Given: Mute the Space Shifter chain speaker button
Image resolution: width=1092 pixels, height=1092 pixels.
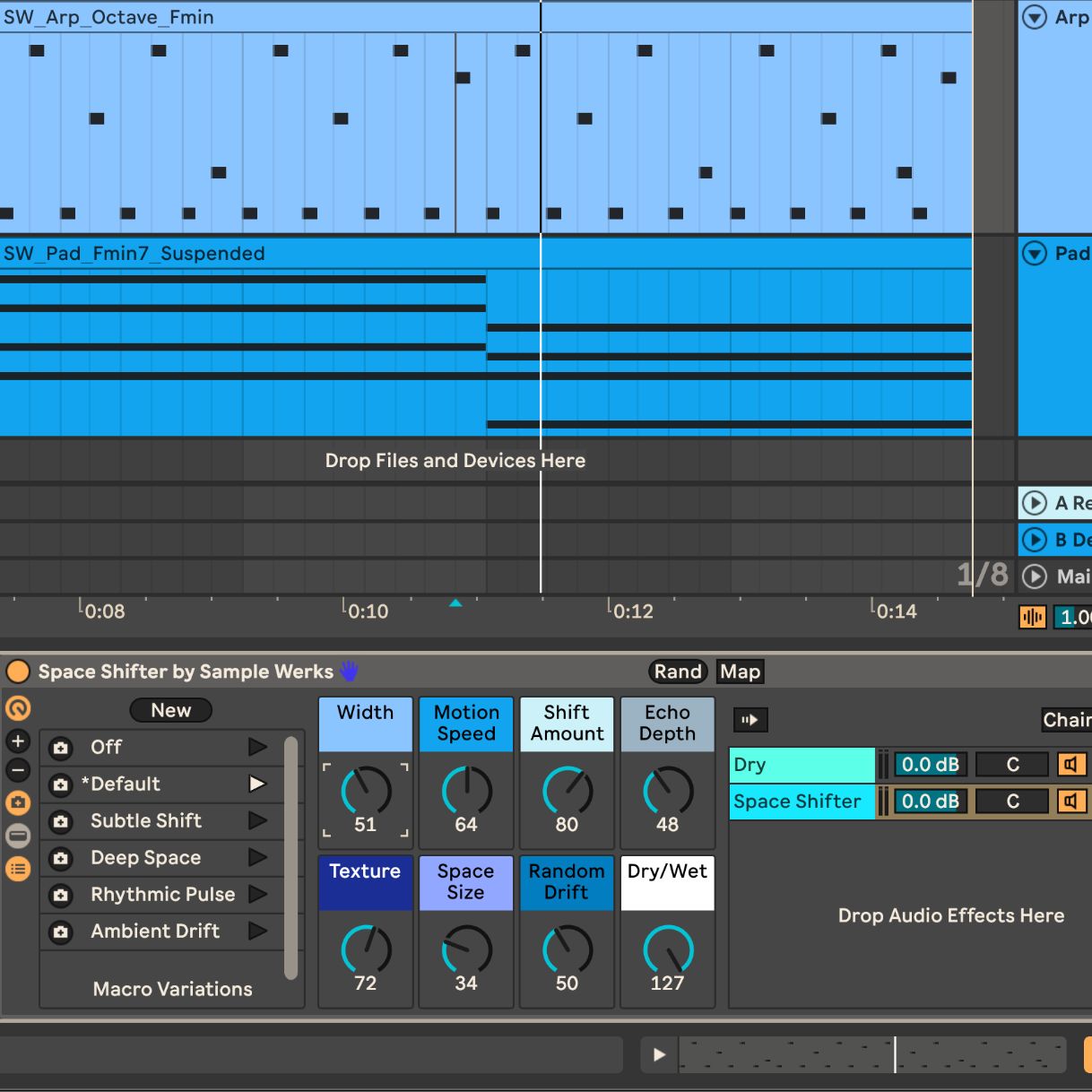Looking at the screenshot, I should (x=1070, y=802).
